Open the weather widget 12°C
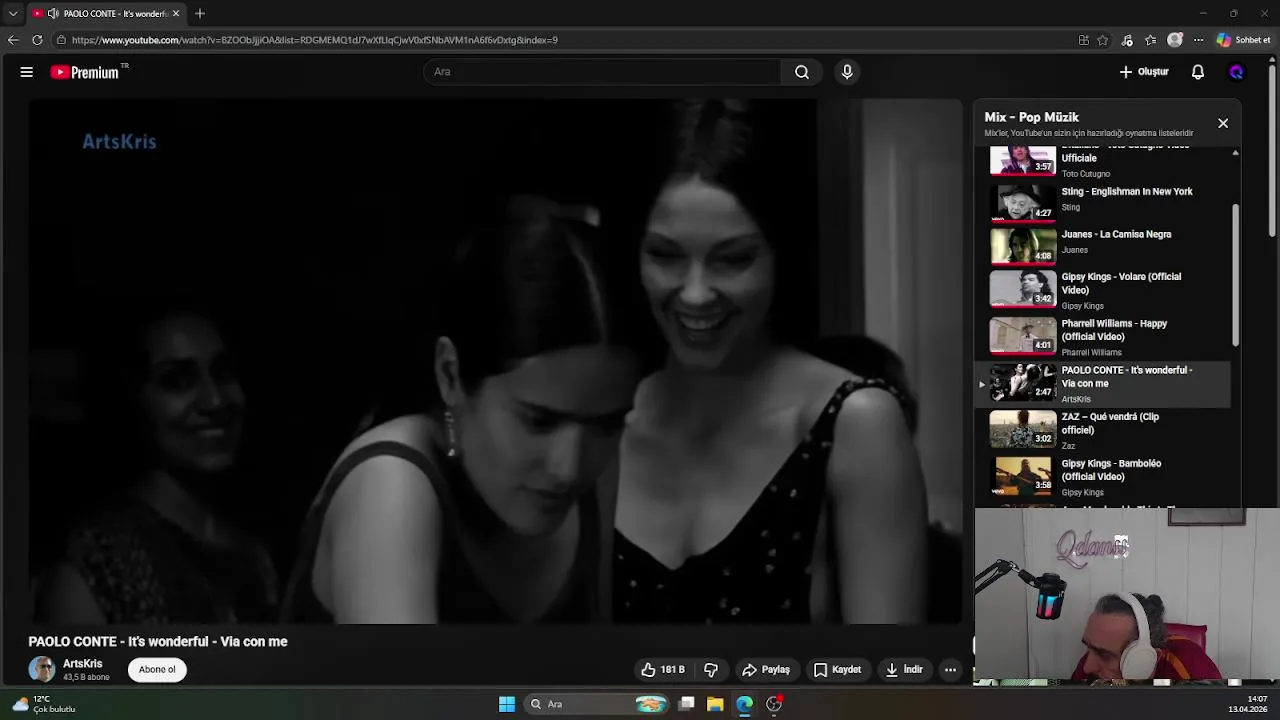 [45, 704]
